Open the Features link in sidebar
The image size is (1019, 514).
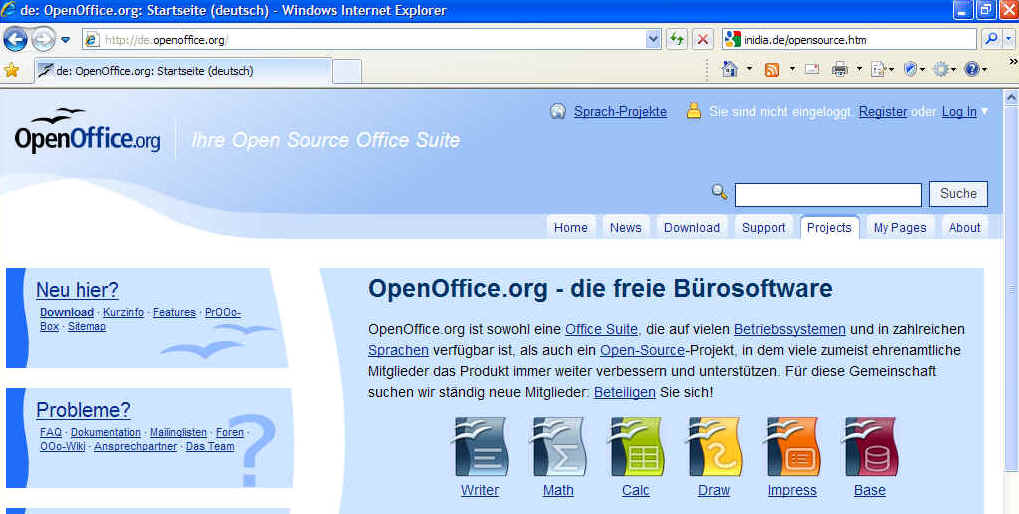(x=174, y=313)
